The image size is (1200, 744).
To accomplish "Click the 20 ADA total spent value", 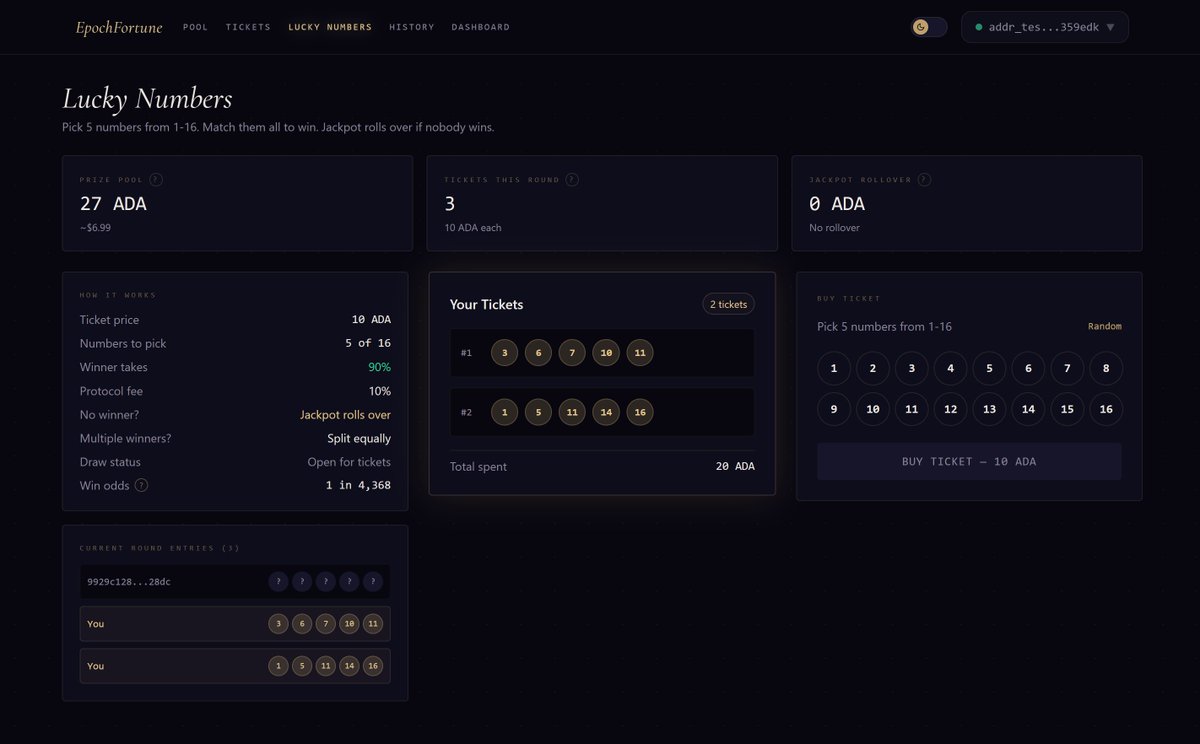I will point(735,466).
